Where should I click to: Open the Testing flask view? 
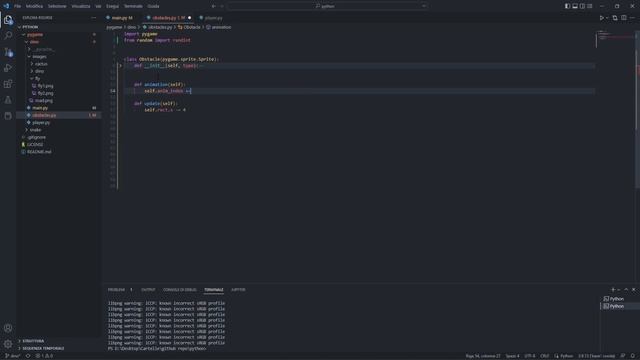[8, 100]
